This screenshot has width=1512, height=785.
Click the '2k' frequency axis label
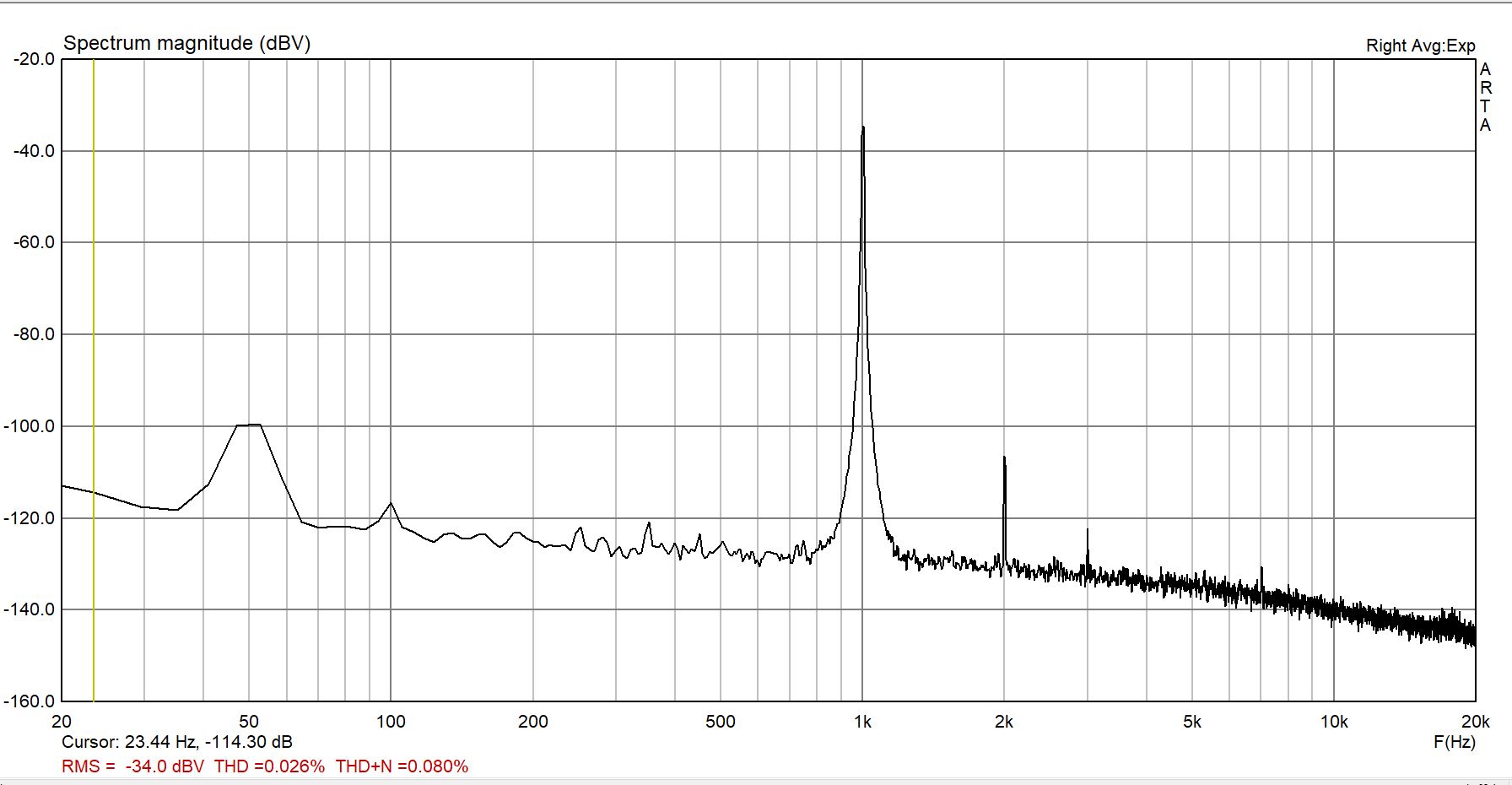coord(1004,722)
